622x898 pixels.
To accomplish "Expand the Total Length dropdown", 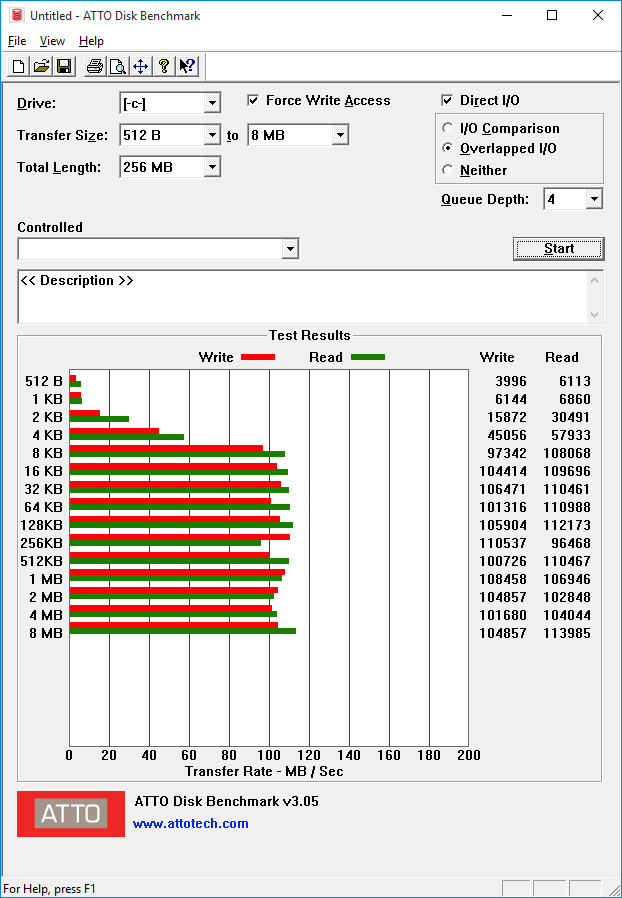I will tap(211, 168).
